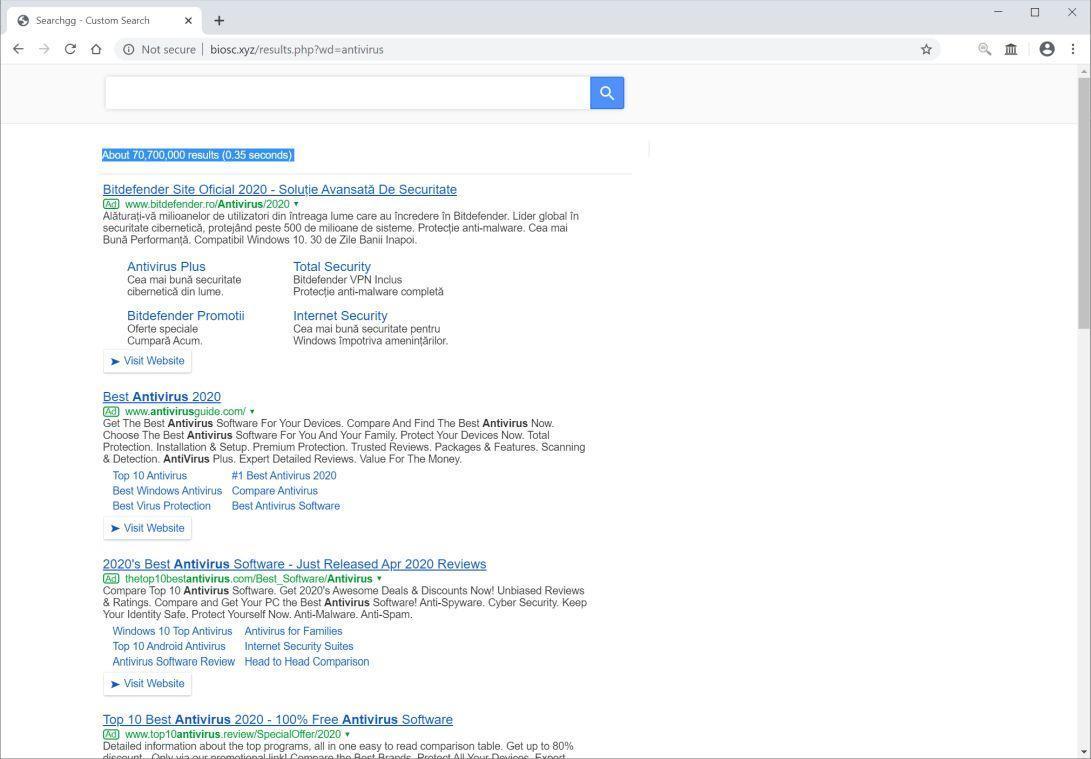Screen dimensions: 1091x759
Task: Click the forward navigation arrow
Action: (x=44, y=48)
